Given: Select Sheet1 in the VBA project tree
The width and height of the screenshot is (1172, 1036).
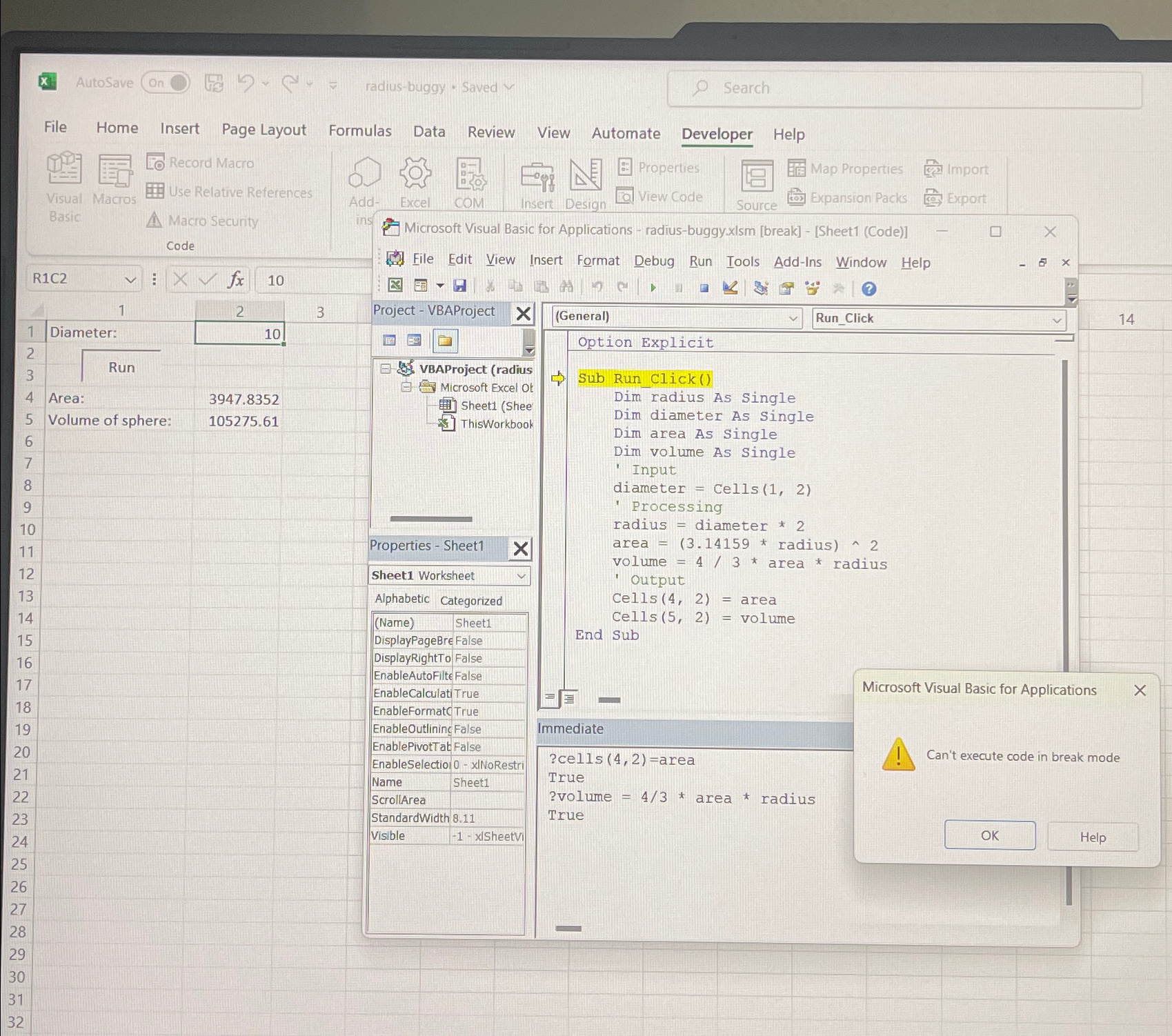Looking at the screenshot, I should [x=487, y=406].
